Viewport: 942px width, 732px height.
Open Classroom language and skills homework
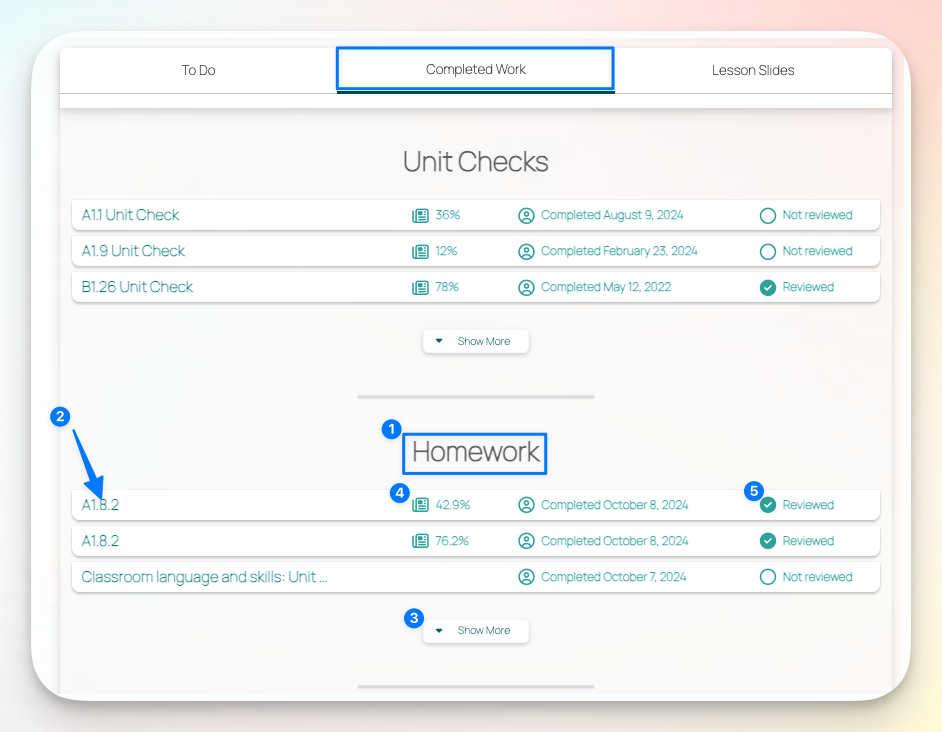pyautogui.click(x=204, y=577)
